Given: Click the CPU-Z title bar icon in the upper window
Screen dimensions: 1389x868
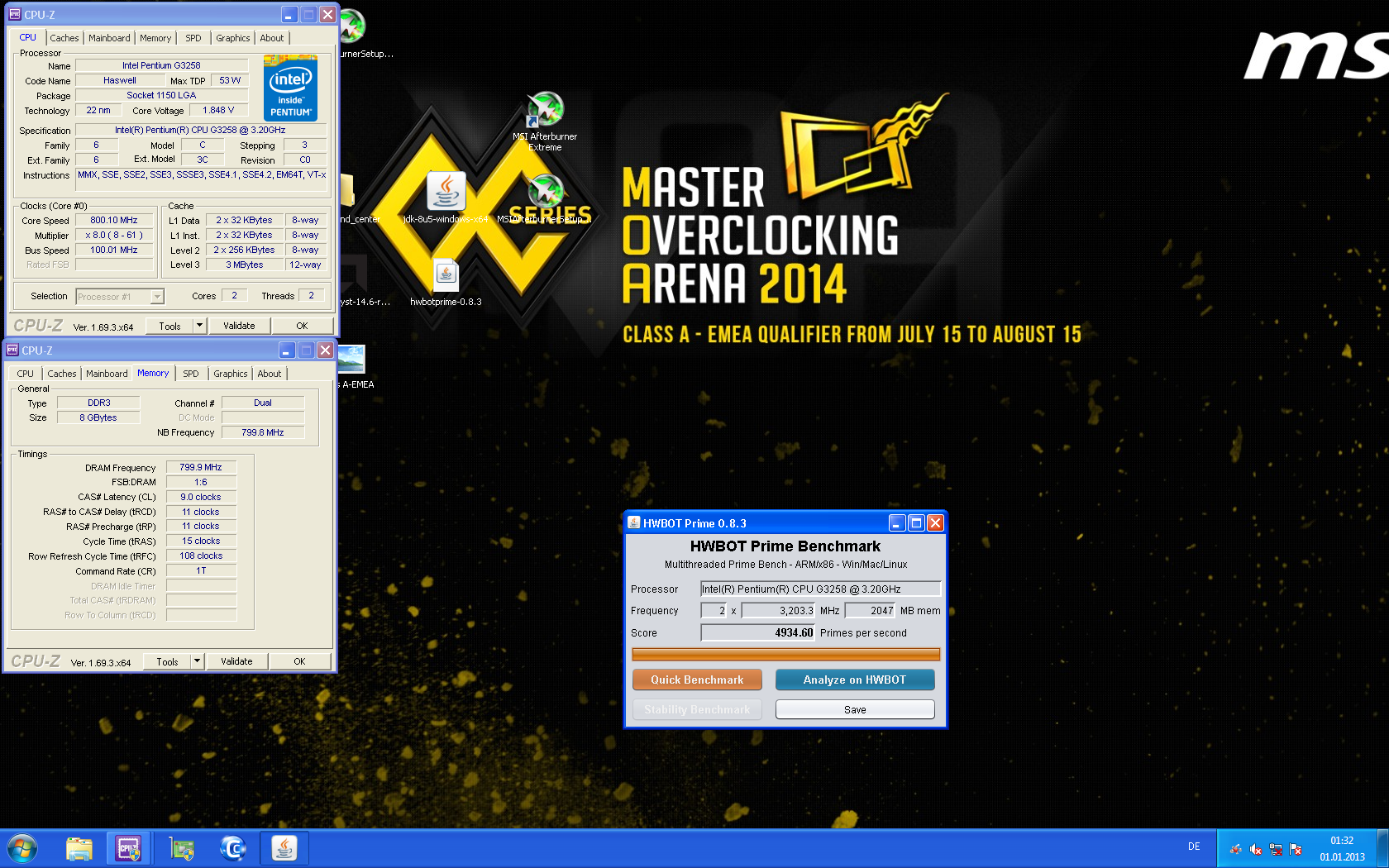Looking at the screenshot, I should point(14,14).
